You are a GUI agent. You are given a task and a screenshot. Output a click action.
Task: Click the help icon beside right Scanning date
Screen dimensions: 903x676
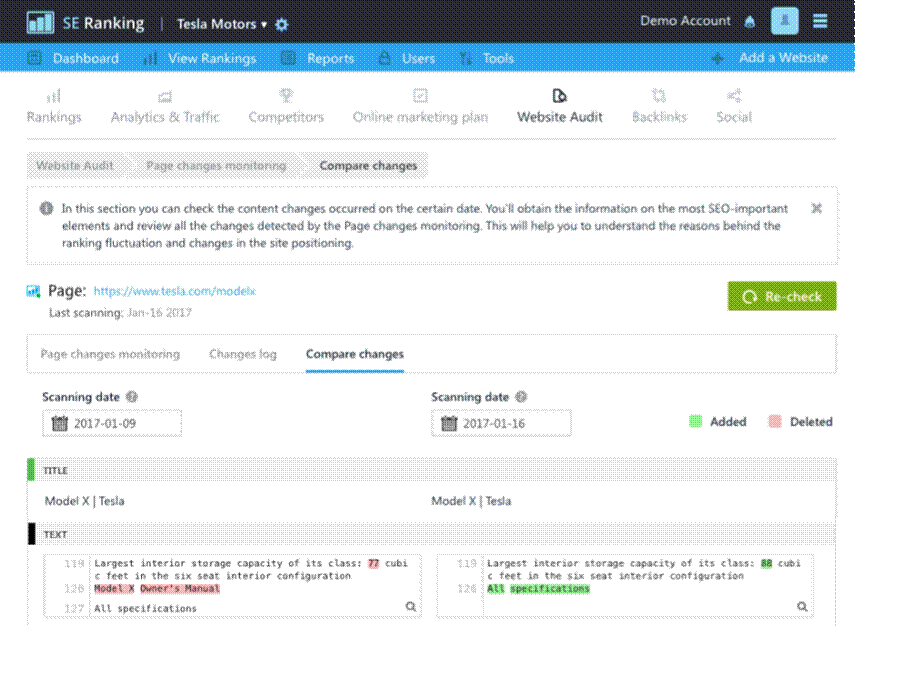point(521,397)
